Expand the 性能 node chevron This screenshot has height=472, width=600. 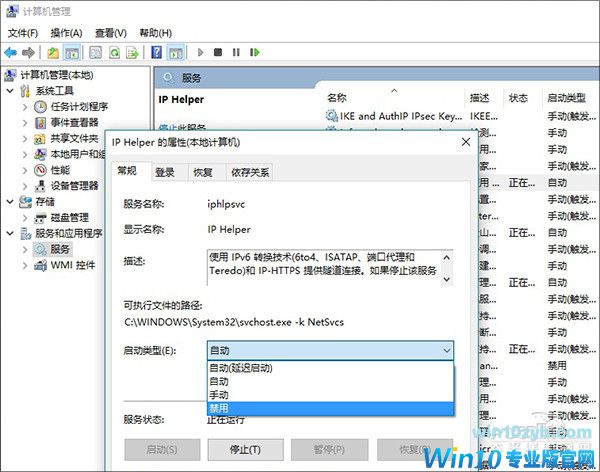point(25,170)
